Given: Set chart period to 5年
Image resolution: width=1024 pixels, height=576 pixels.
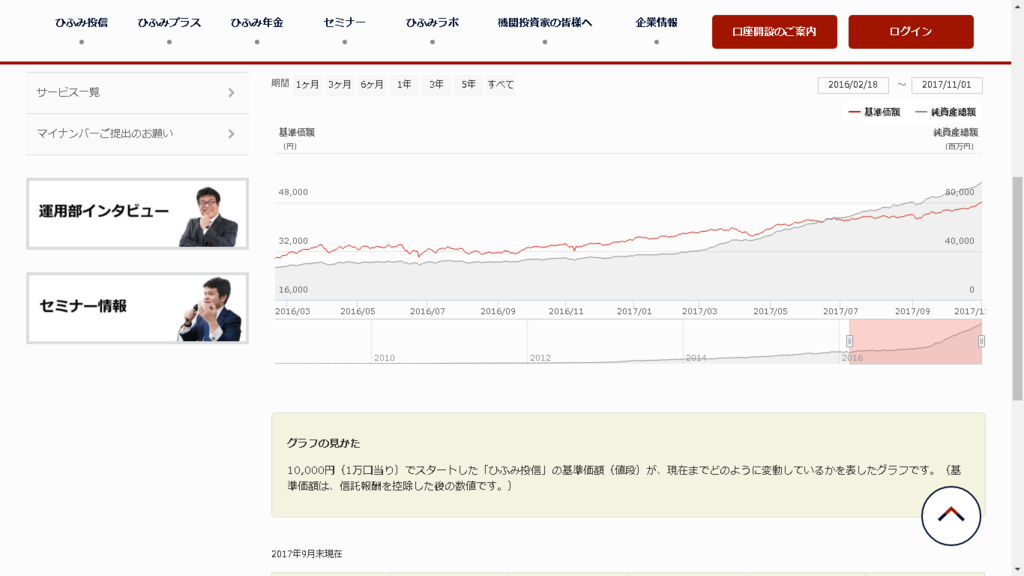Looking at the screenshot, I should pos(468,85).
